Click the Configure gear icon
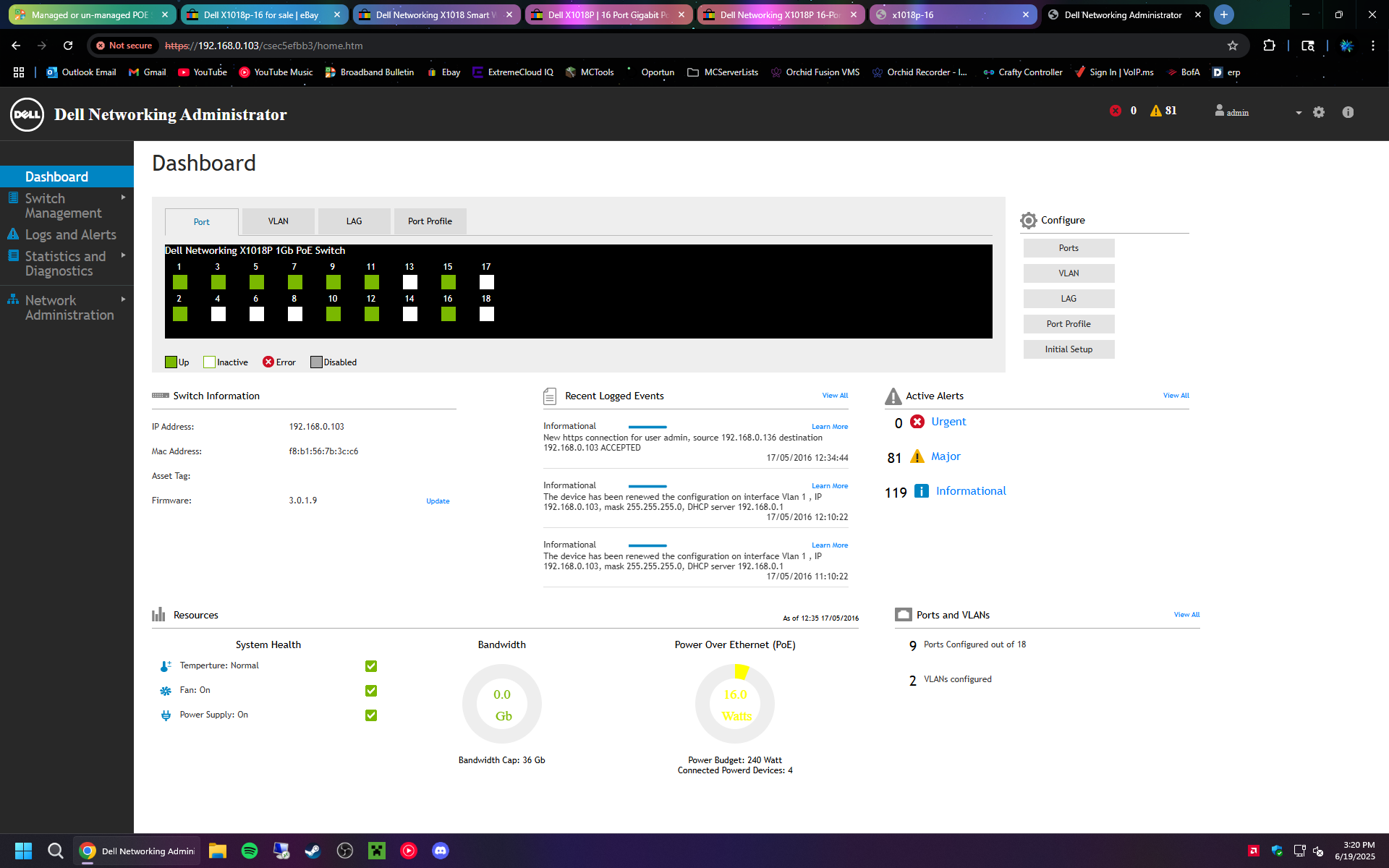 click(x=1029, y=221)
